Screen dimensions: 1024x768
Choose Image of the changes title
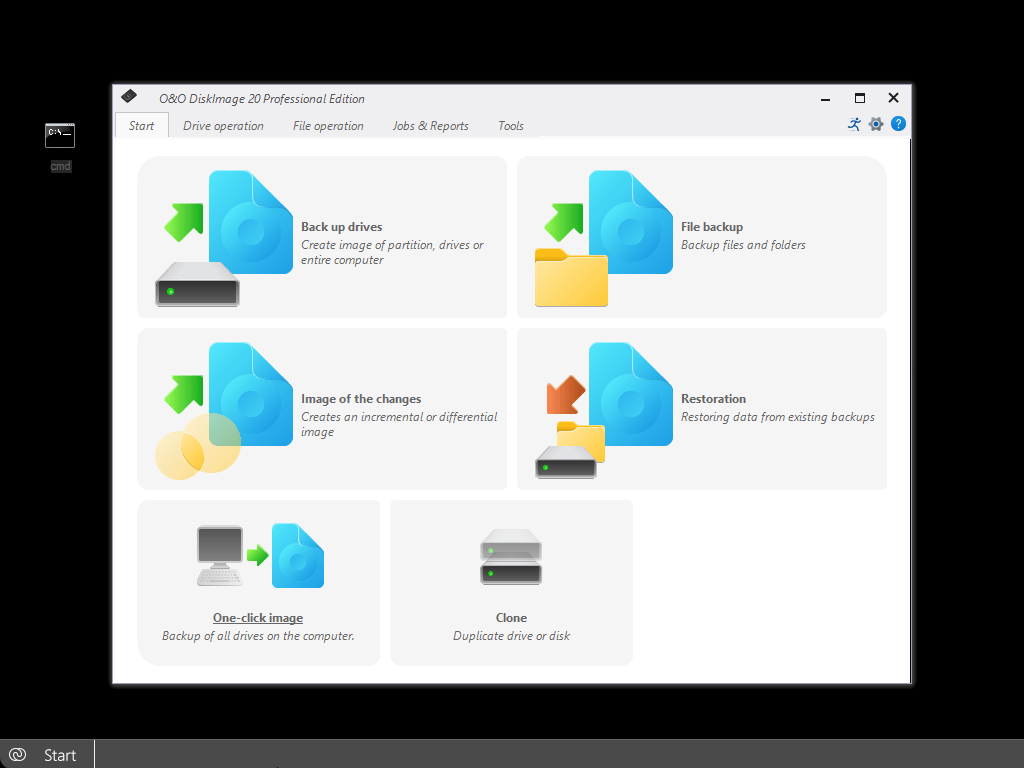361,399
